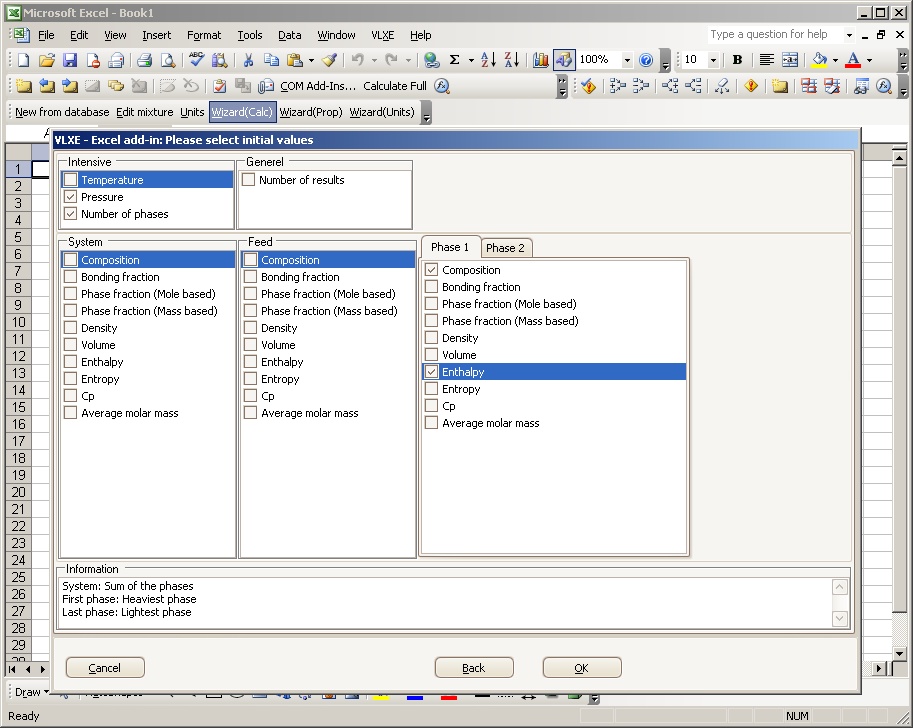913x728 pixels.
Task: Uncheck Number of phases
Action: (70, 213)
